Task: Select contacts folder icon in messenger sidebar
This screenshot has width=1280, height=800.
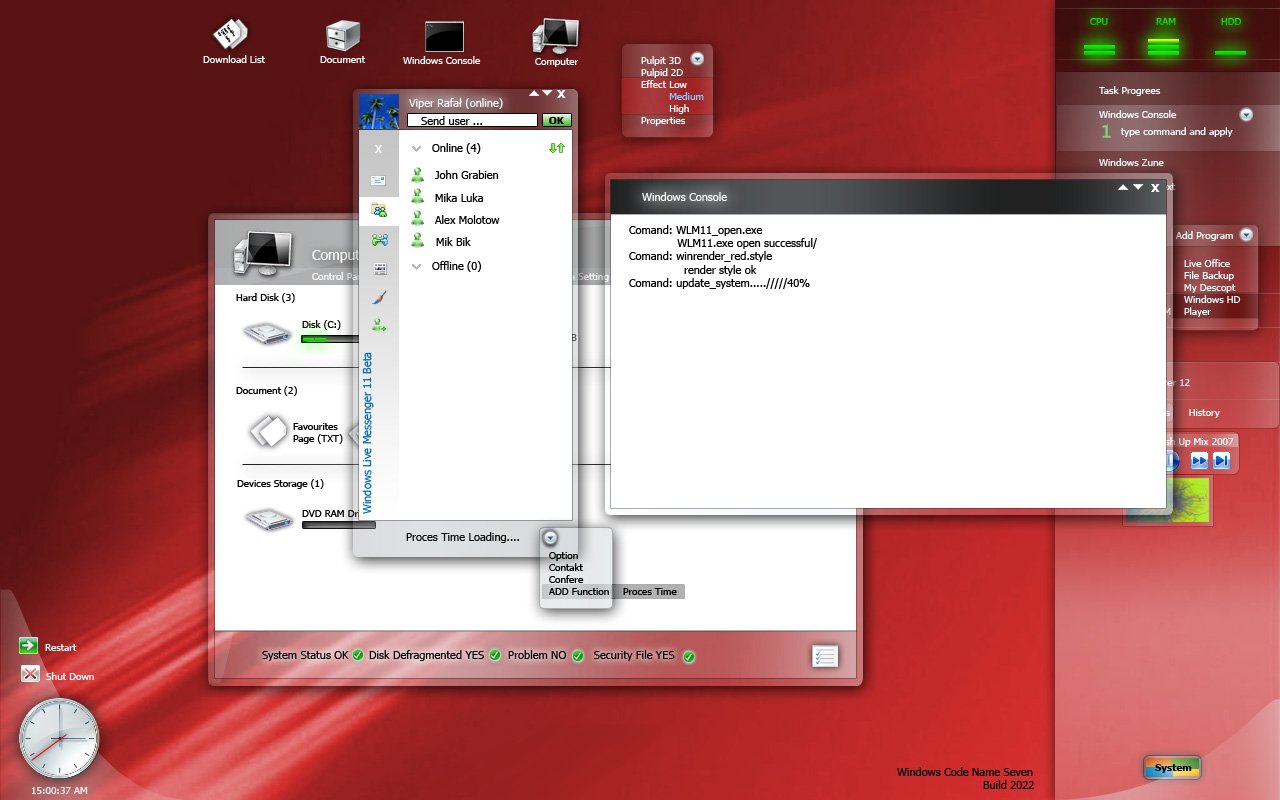Action: (x=379, y=210)
